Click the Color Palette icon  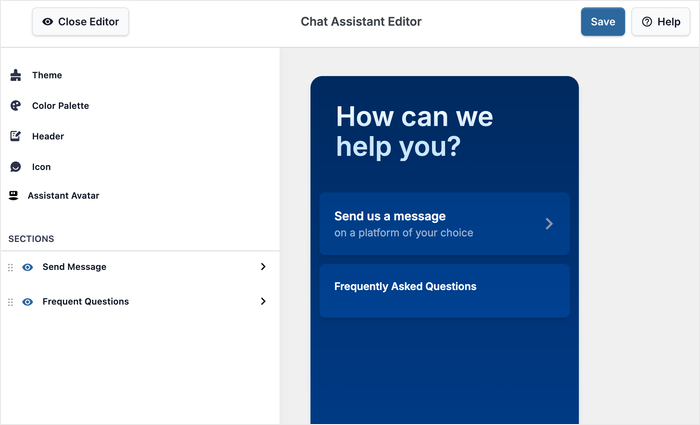coord(15,105)
